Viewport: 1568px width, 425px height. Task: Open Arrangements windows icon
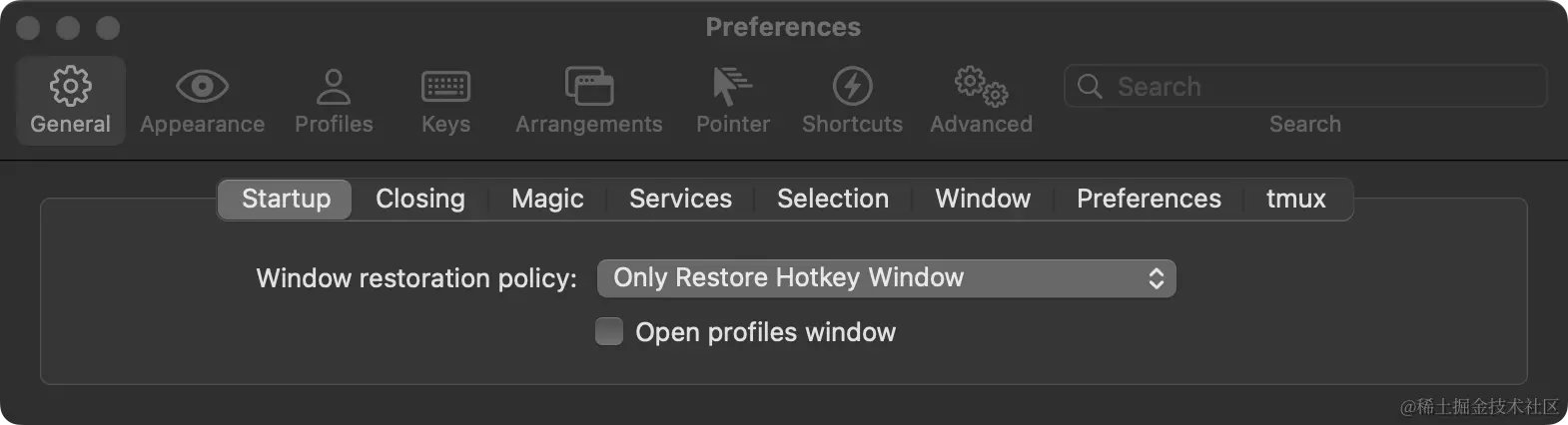[x=589, y=87]
